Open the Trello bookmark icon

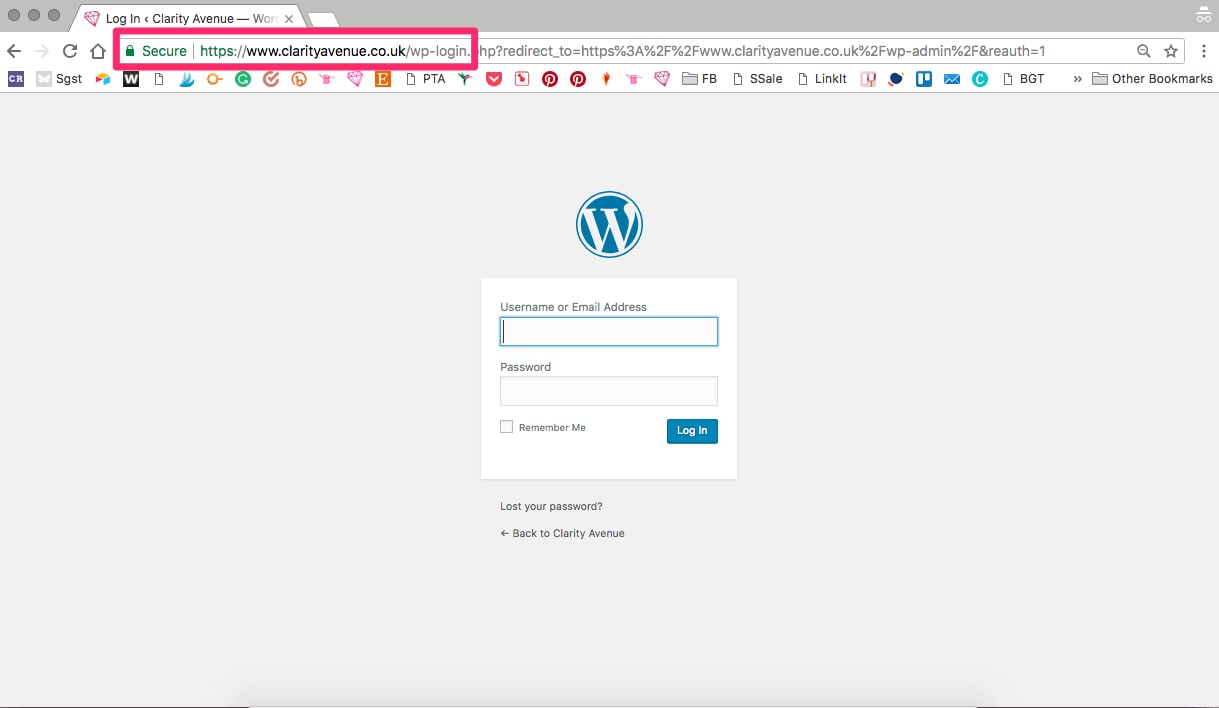tap(924, 79)
